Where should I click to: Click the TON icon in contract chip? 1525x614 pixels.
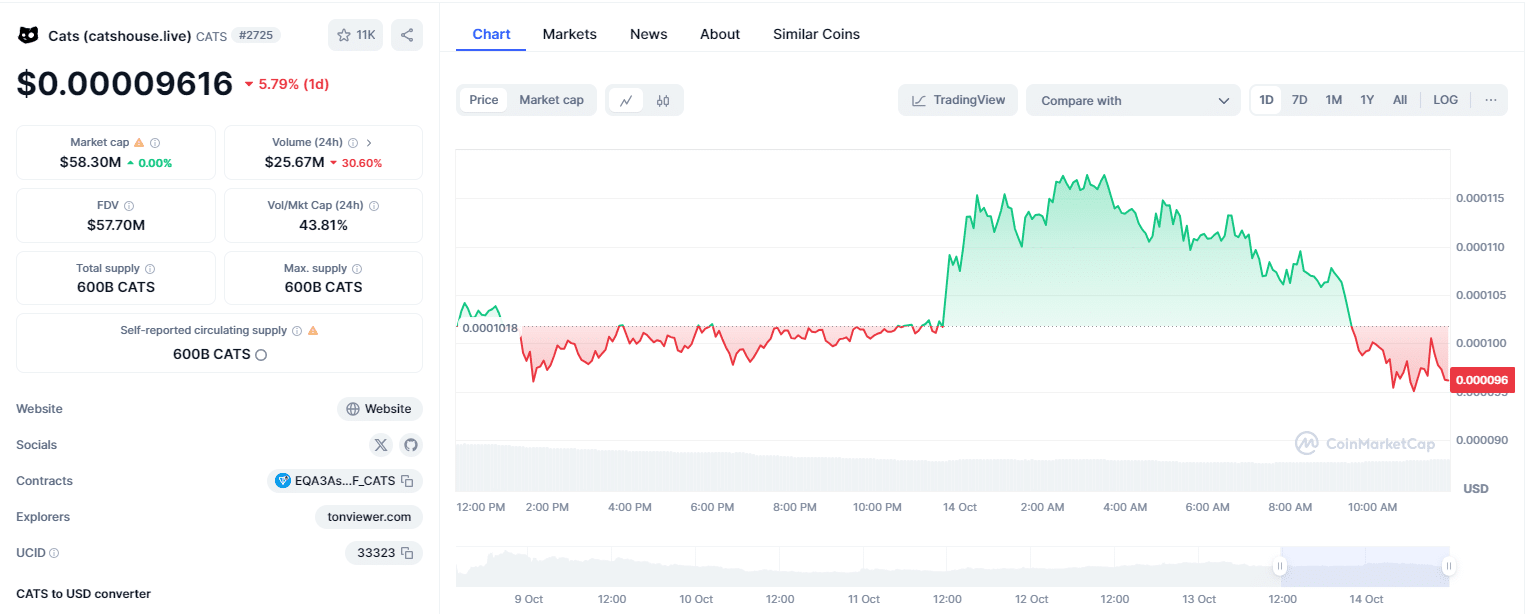284,481
